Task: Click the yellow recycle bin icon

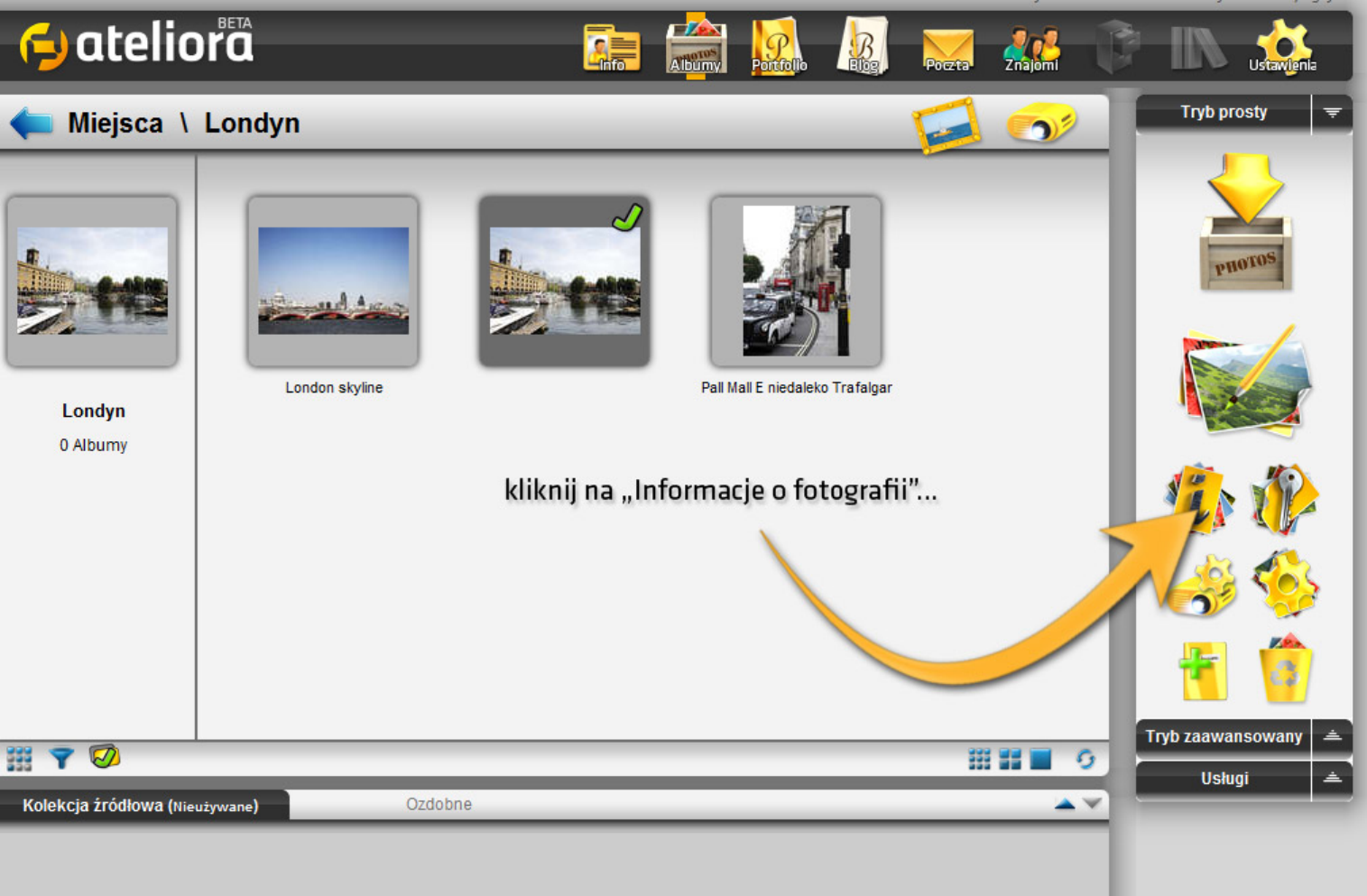Action: (1285, 669)
